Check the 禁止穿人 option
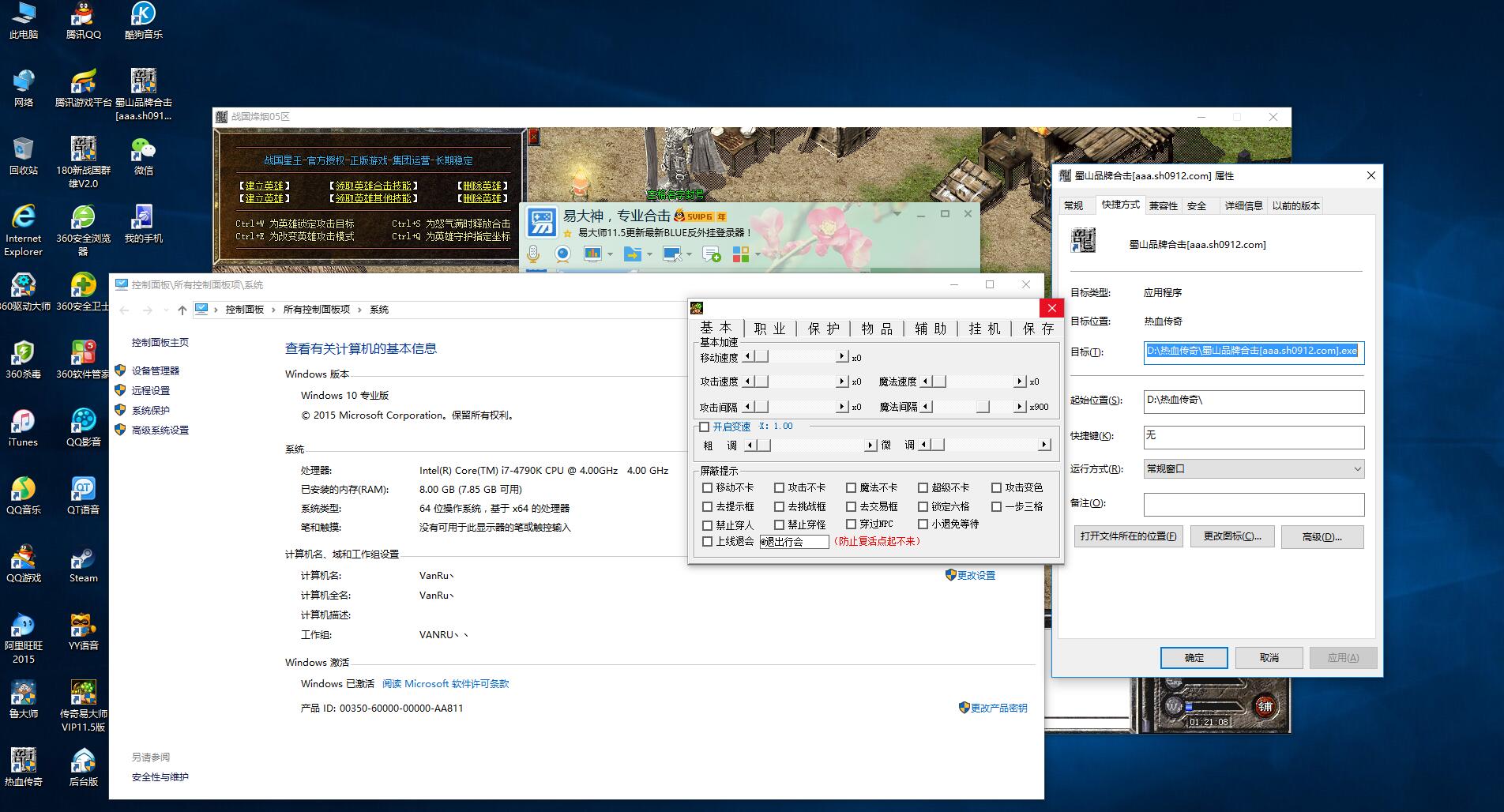The height and width of the screenshot is (812, 1504). click(x=708, y=524)
